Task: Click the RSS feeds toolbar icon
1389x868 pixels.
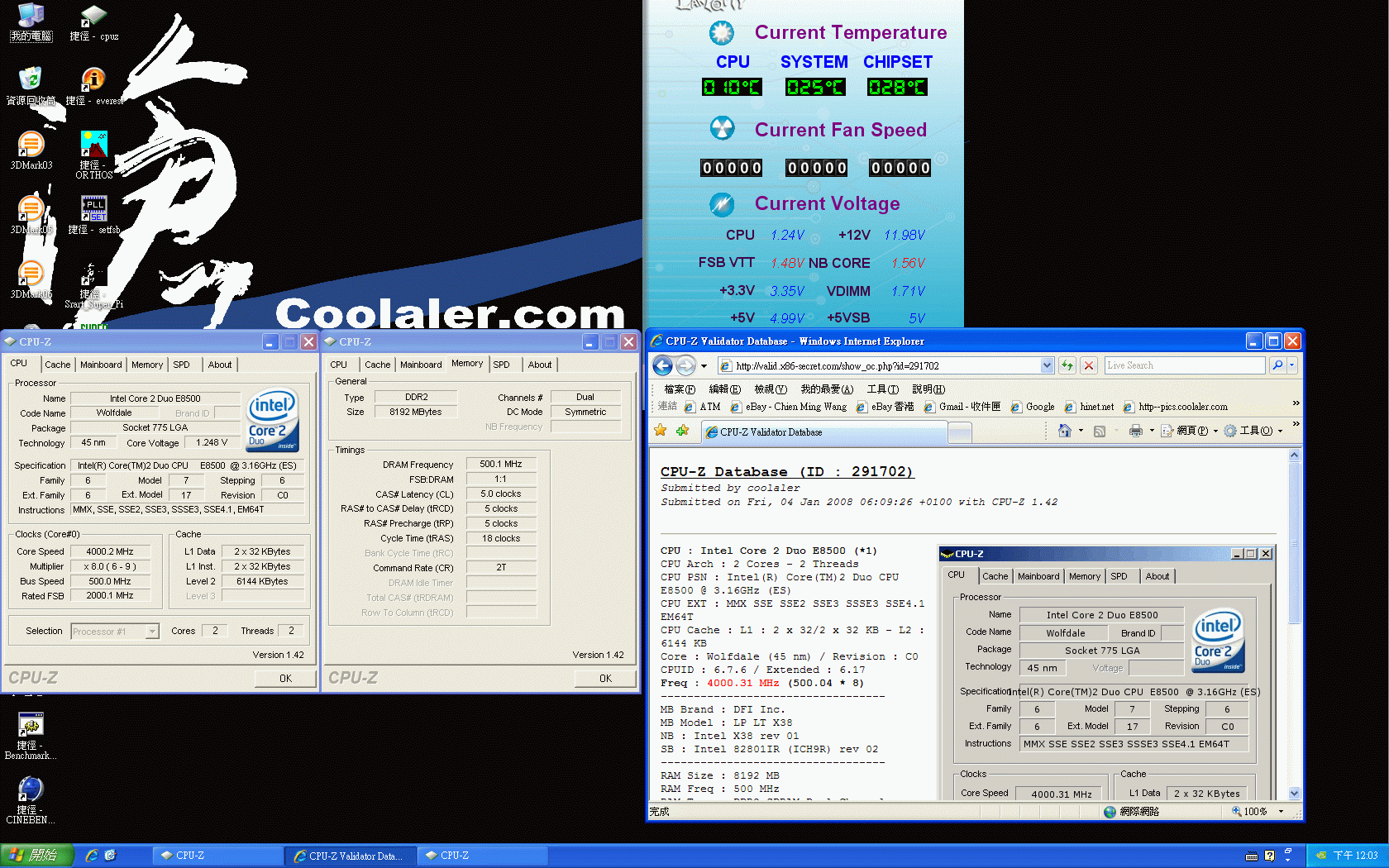Action: coord(1100,431)
